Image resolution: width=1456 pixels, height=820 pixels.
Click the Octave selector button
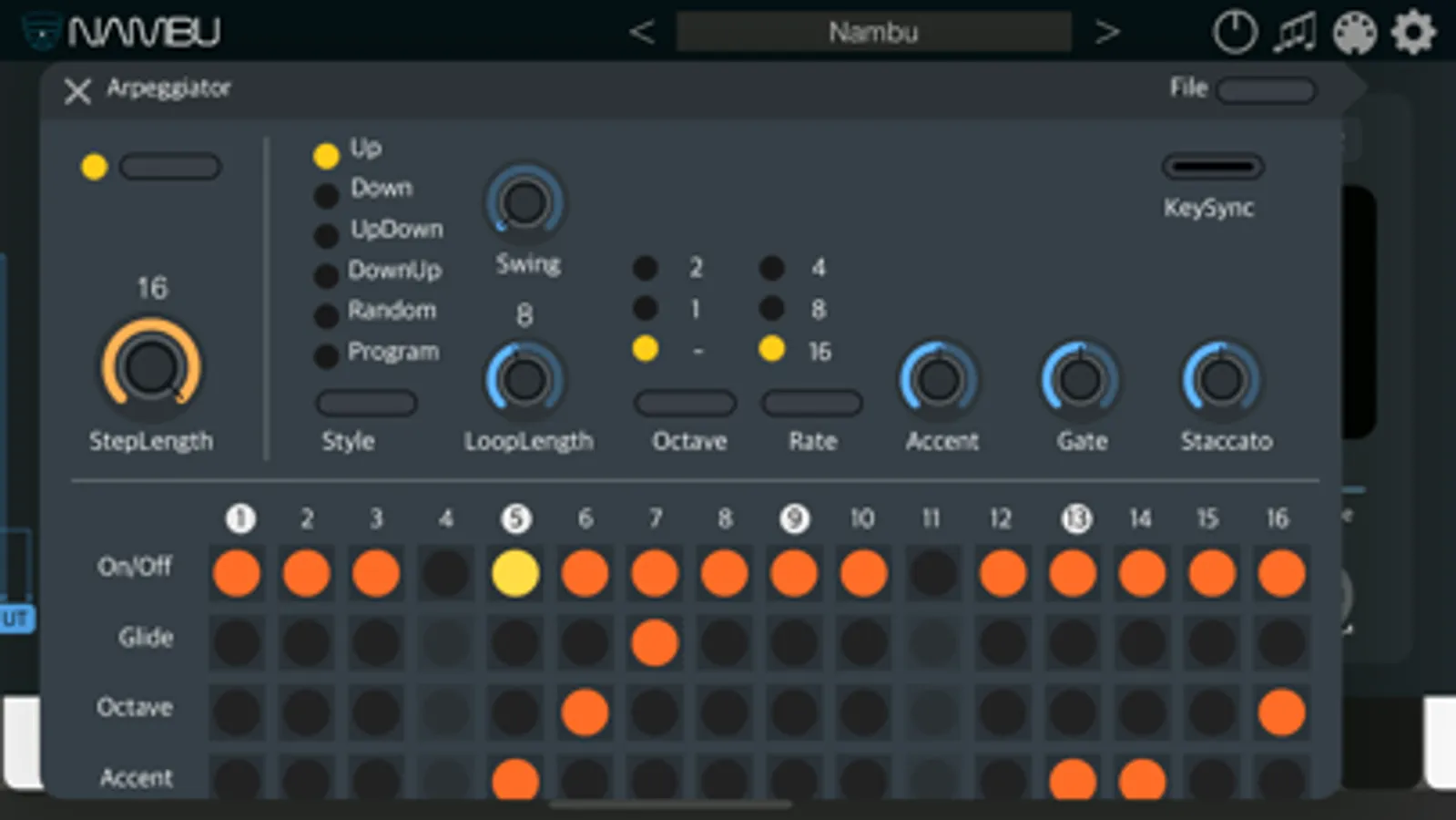pyautogui.click(x=685, y=403)
